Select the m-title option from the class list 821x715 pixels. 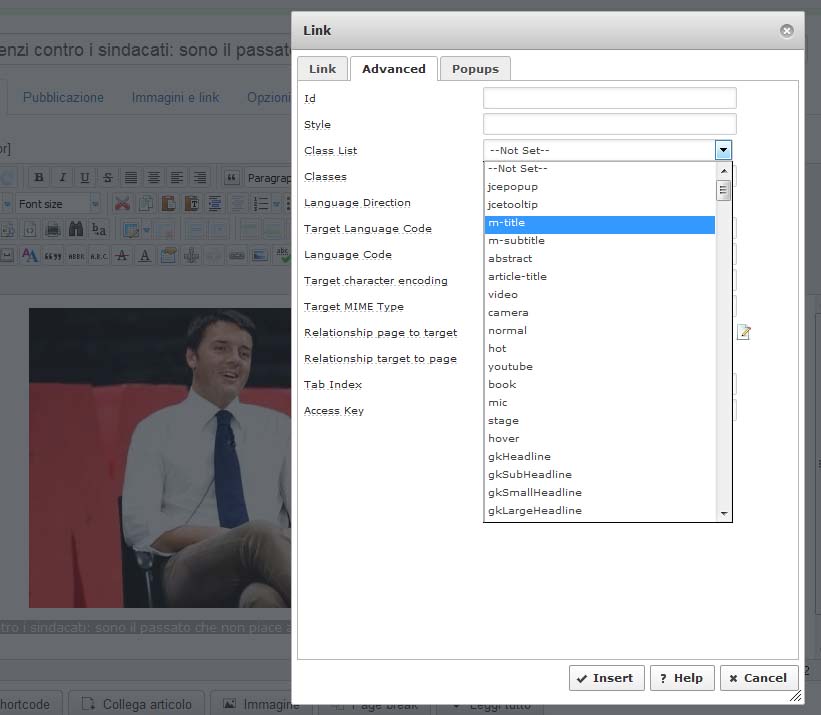[x=599, y=223]
